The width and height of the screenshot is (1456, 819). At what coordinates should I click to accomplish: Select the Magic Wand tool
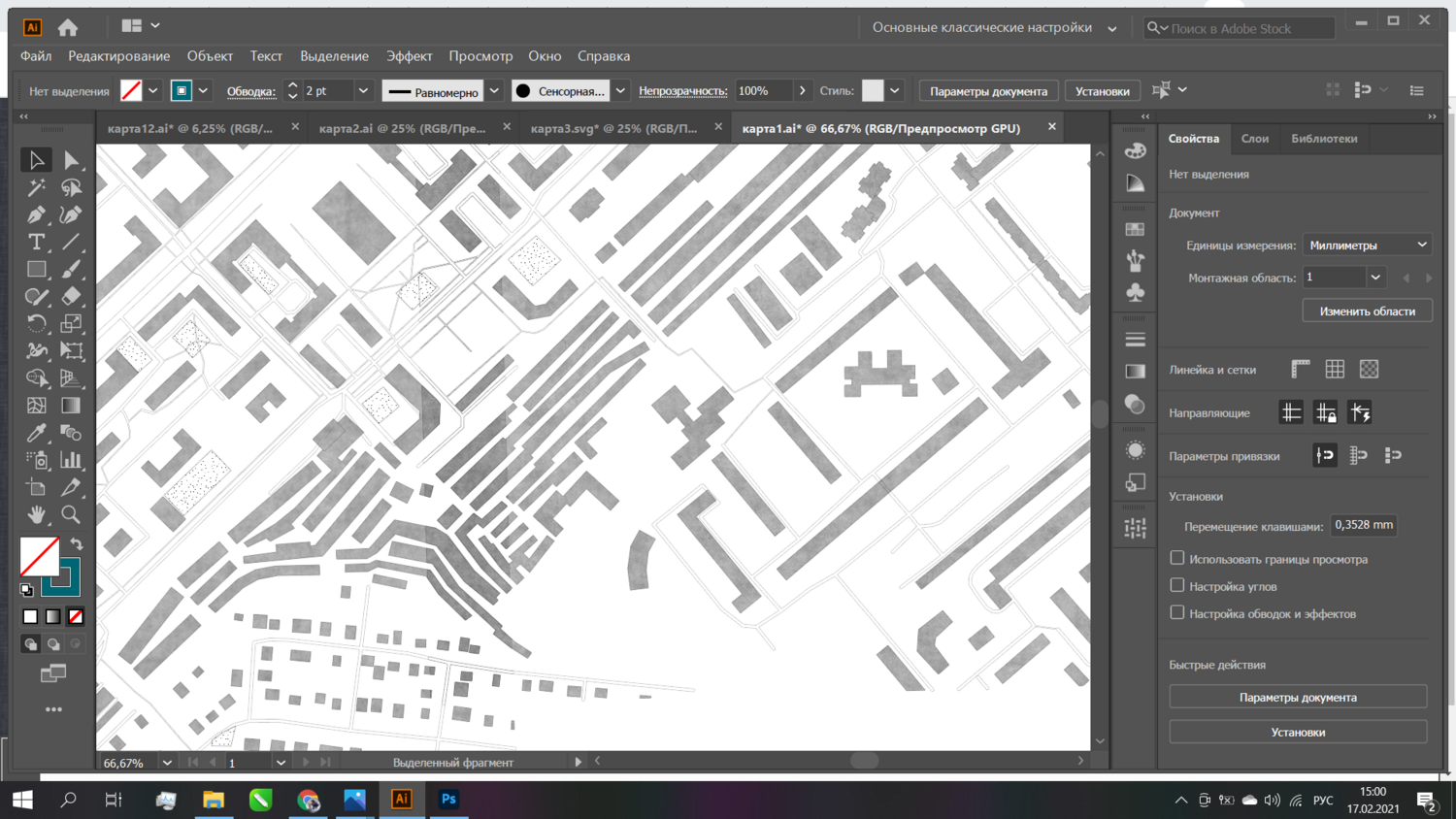coord(36,187)
